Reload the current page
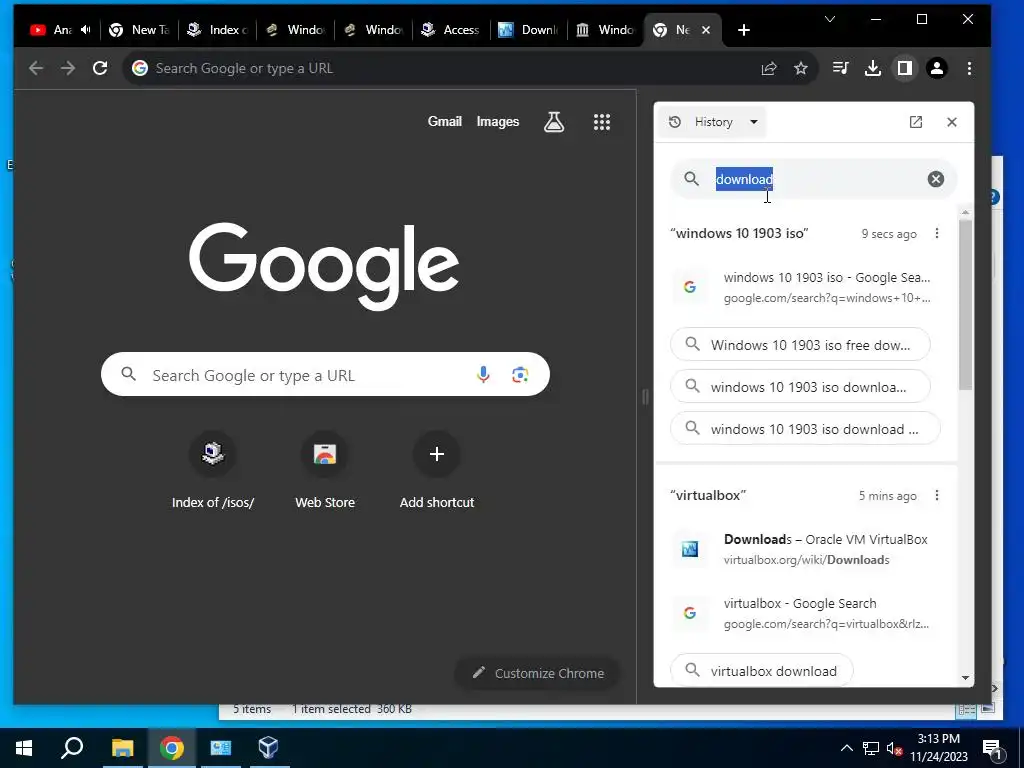The image size is (1024, 768). 100,68
